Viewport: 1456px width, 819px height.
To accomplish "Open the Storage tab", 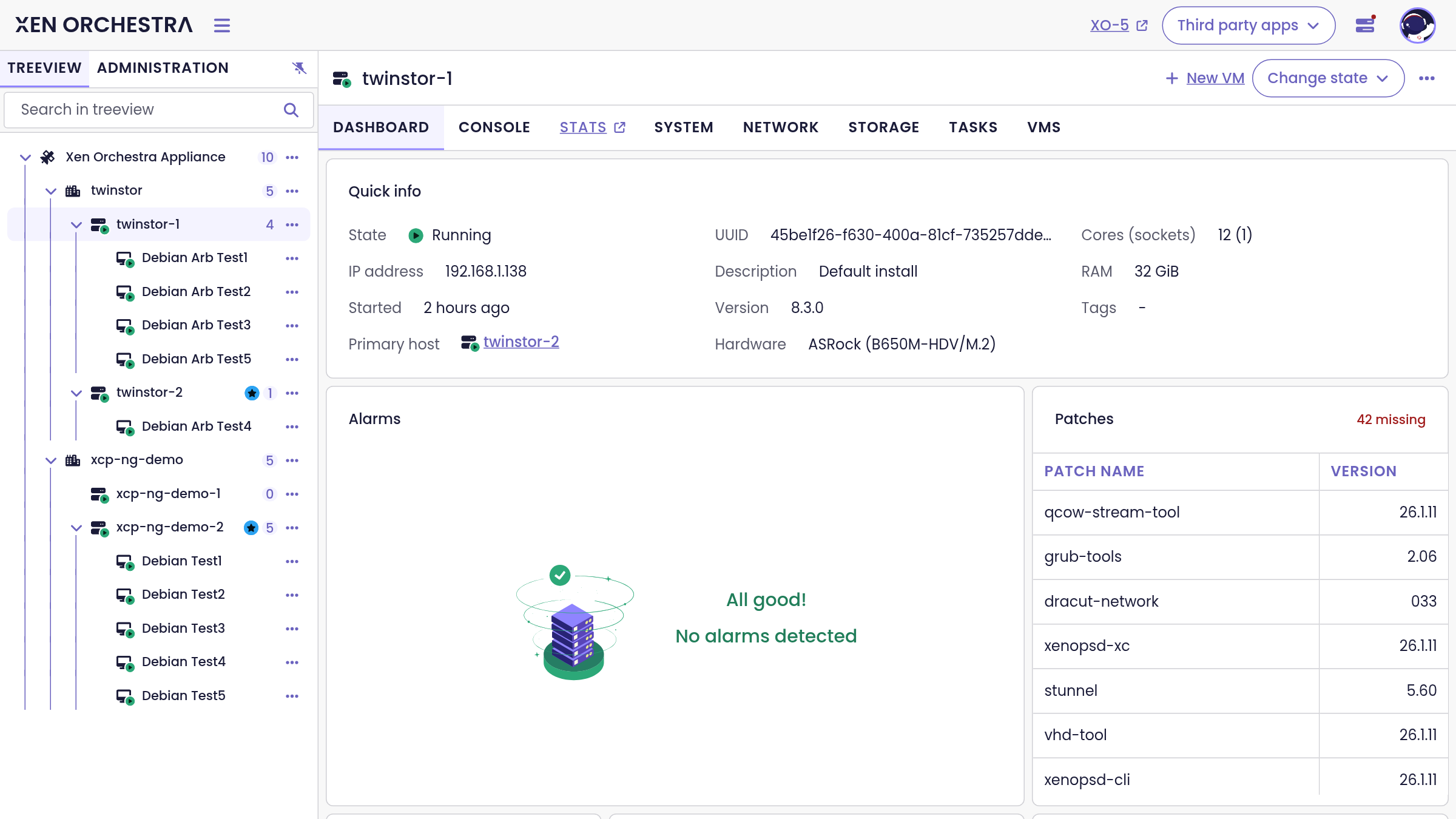I will click(x=884, y=127).
